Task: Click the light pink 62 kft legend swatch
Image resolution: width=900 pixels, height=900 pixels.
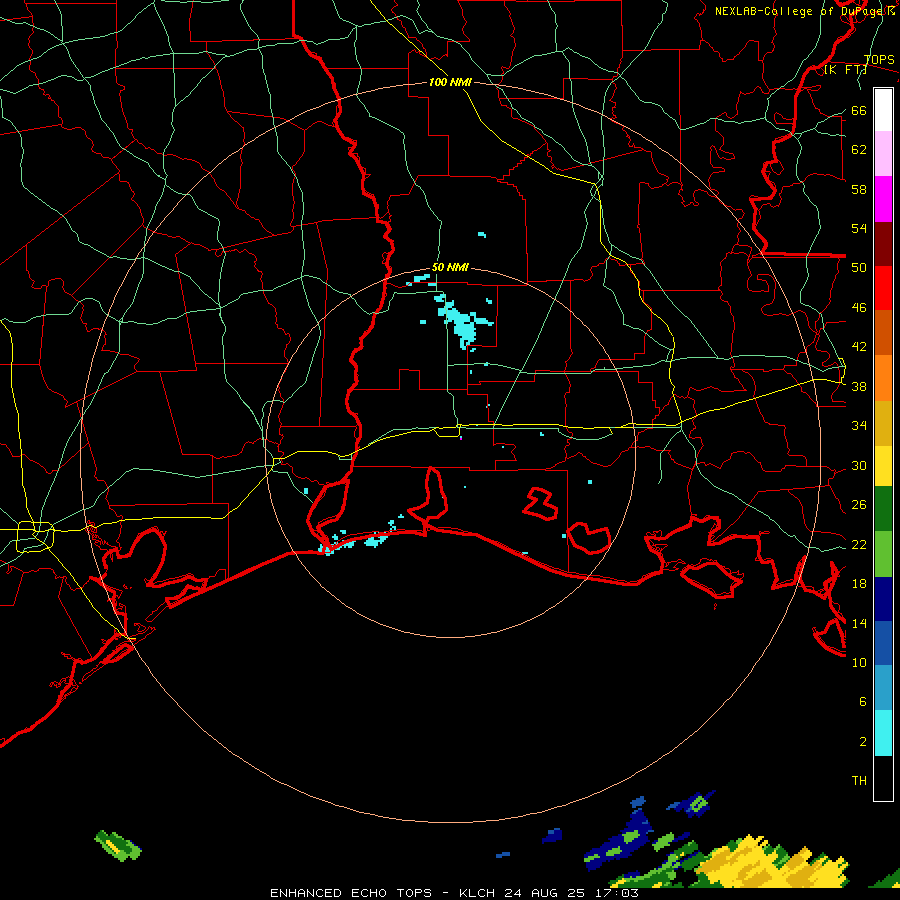Action: tap(883, 154)
